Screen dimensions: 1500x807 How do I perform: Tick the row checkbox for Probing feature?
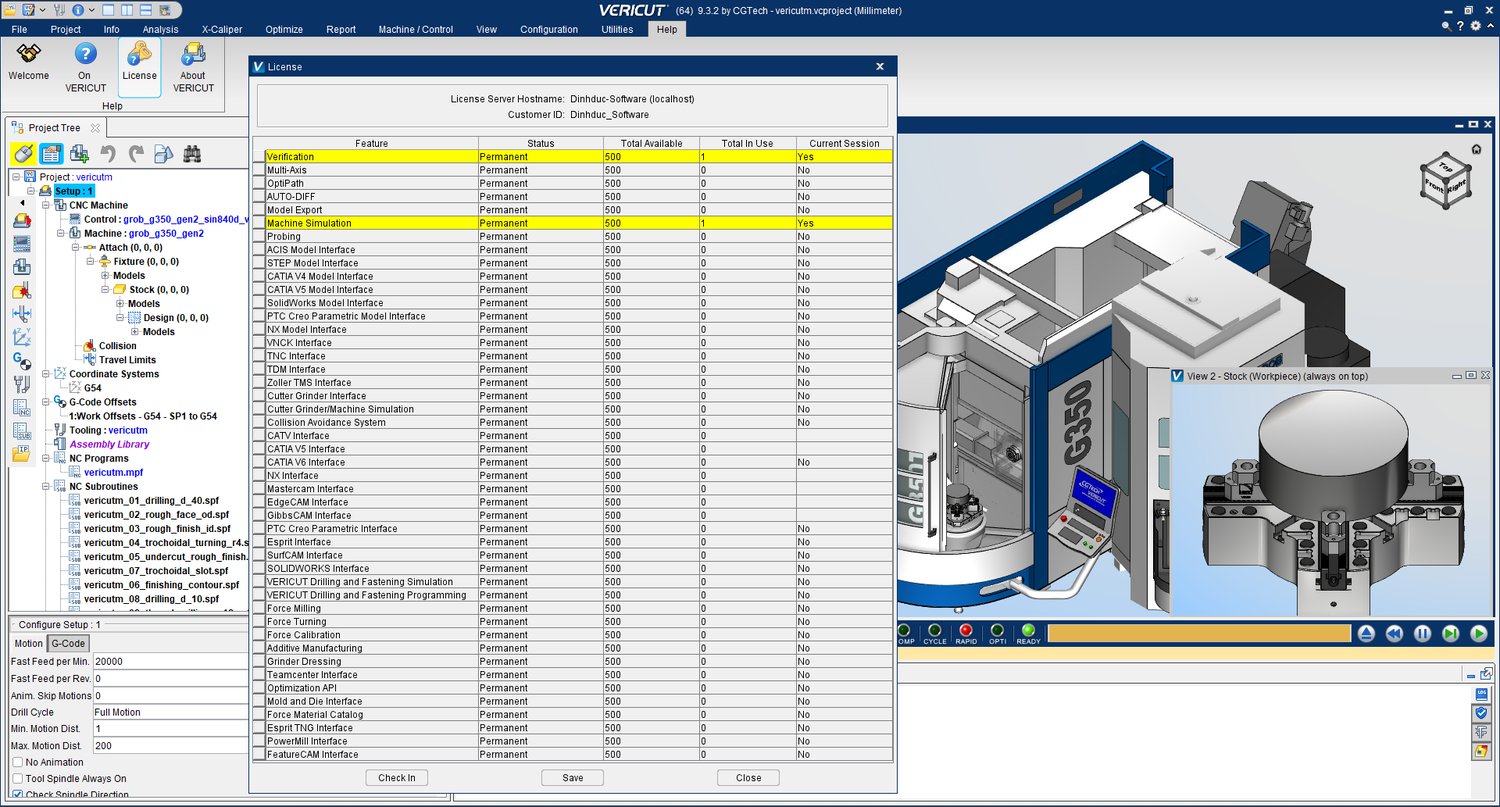(259, 236)
